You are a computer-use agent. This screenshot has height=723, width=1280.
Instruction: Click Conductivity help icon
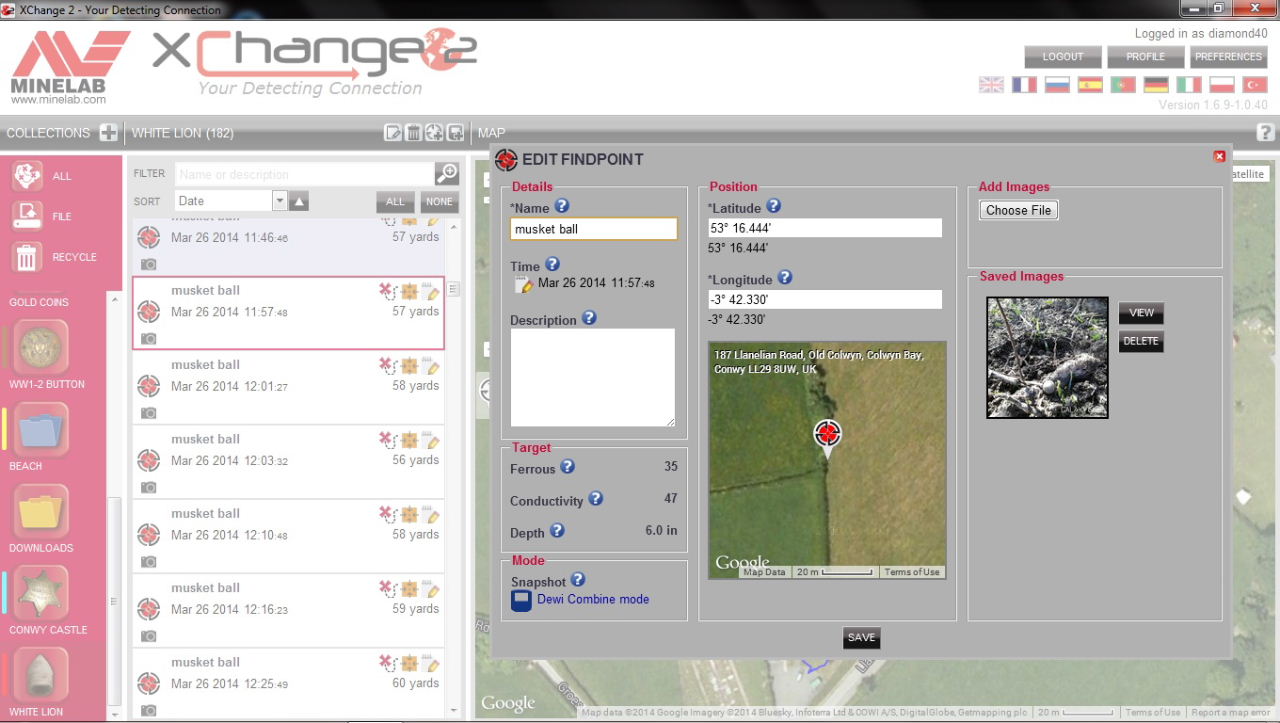[595, 499]
